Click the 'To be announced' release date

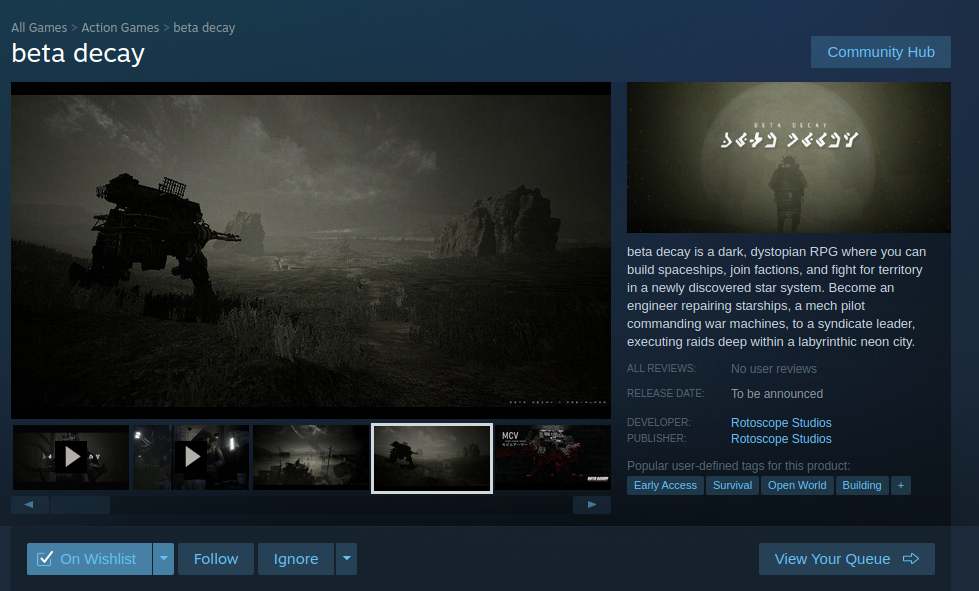tap(777, 394)
